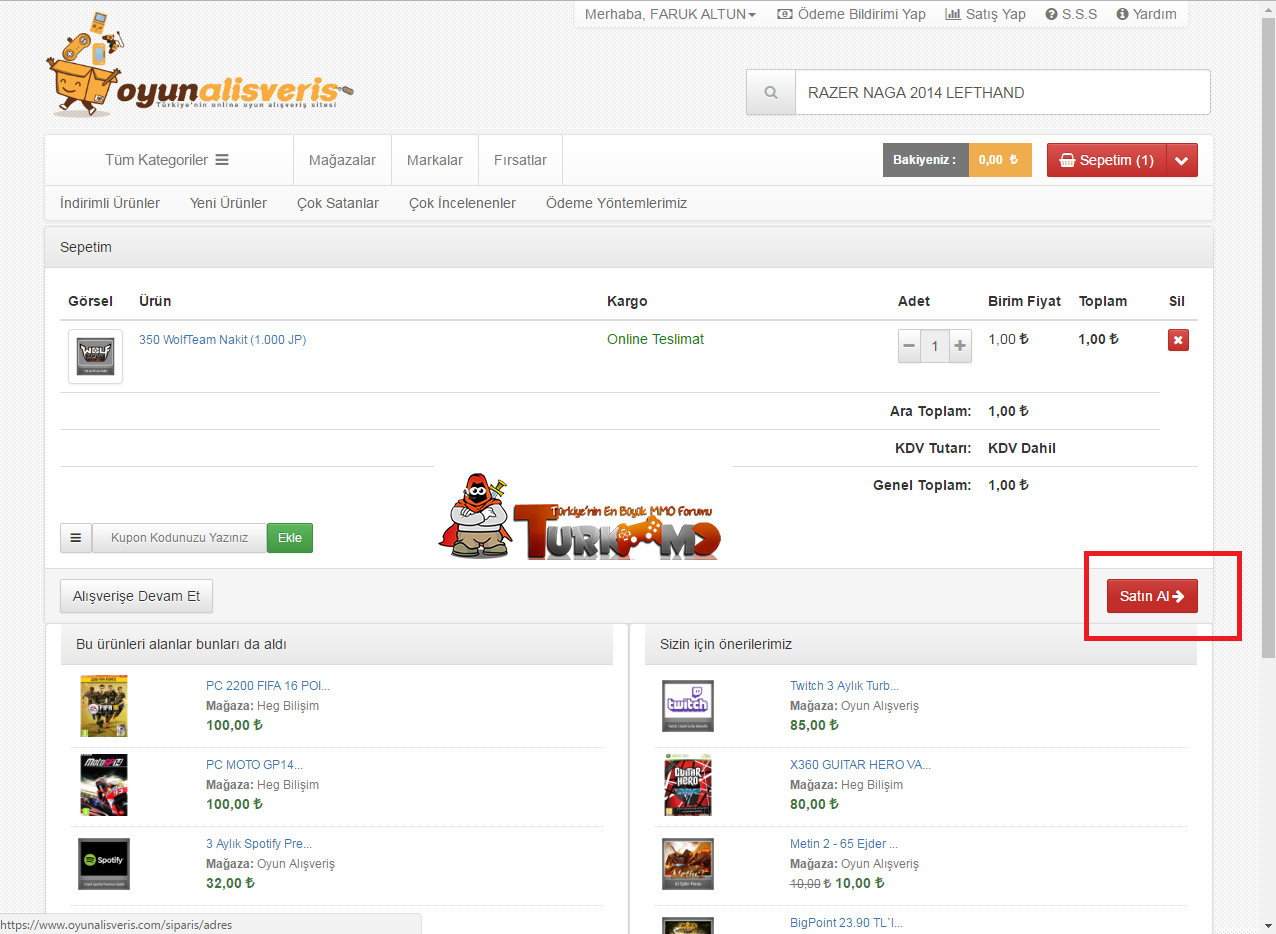Image resolution: width=1276 pixels, height=934 pixels.
Task: Open Ödeme Bildirimi Yap link
Action: pos(851,14)
